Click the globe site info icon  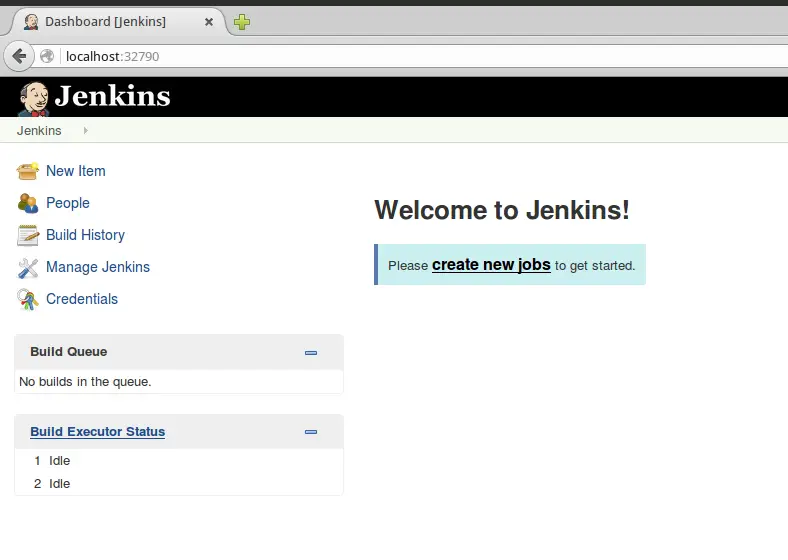[47, 56]
